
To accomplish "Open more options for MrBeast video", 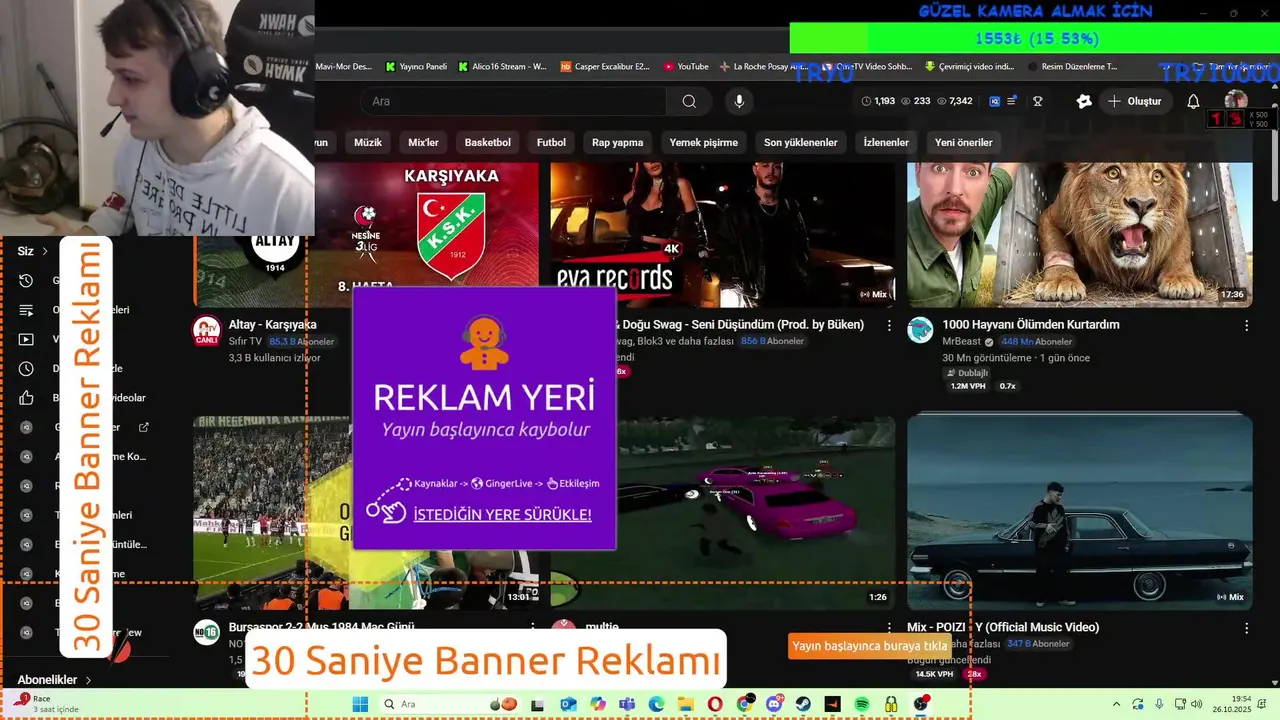I will 1246,325.
